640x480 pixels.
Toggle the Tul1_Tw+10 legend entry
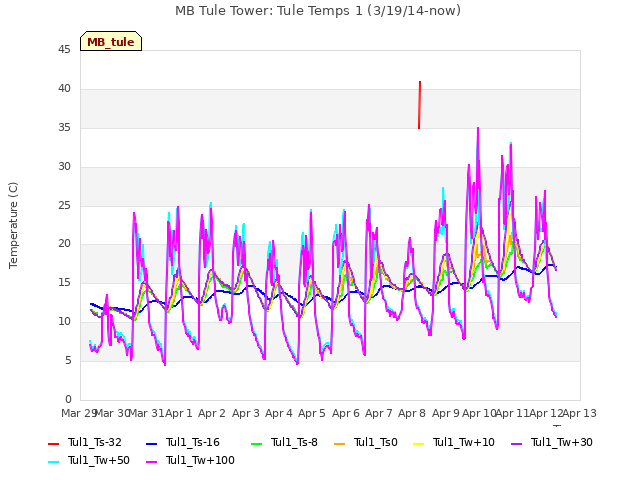454,442
